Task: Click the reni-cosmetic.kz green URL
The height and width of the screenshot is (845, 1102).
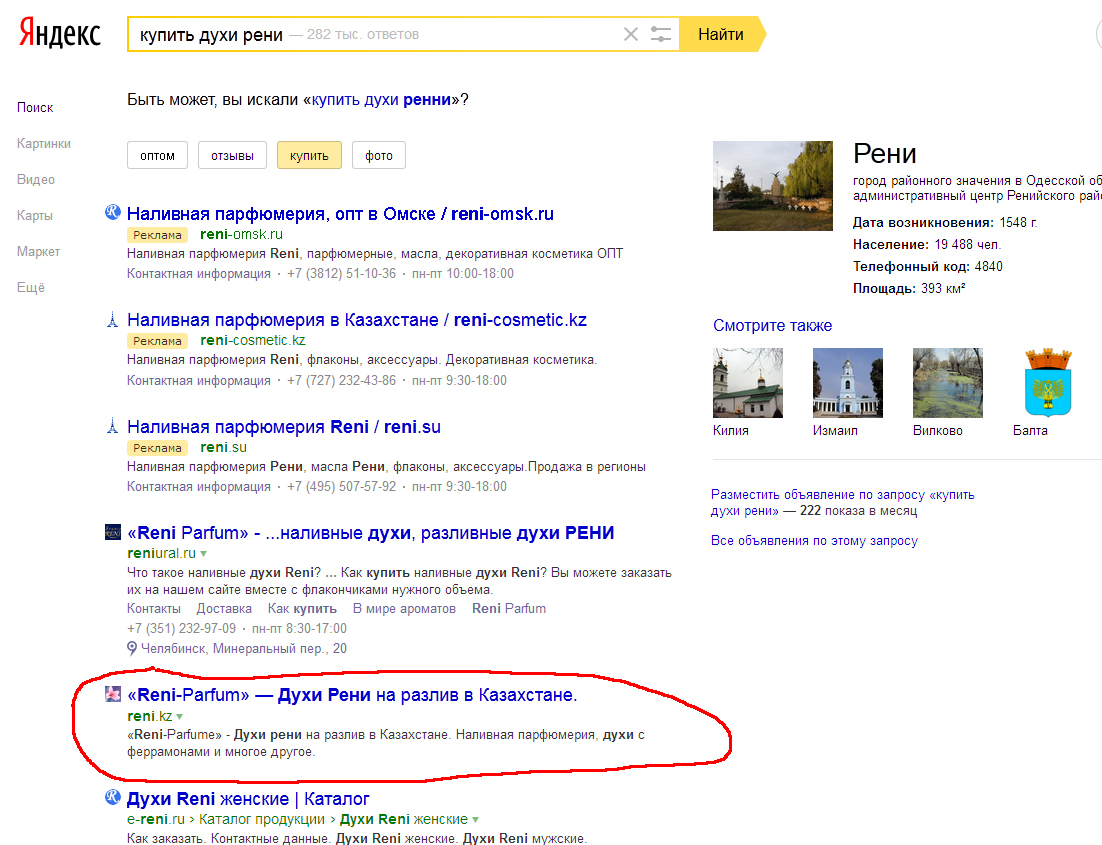Action: coord(253,340)
